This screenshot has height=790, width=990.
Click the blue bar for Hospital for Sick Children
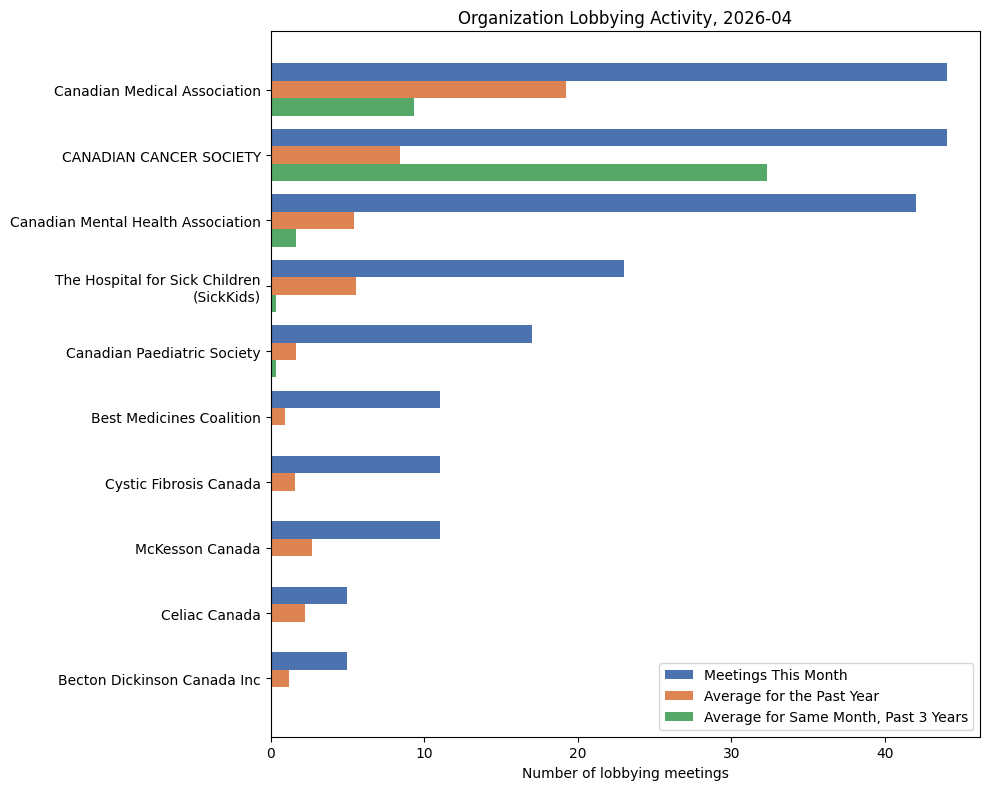448,268
